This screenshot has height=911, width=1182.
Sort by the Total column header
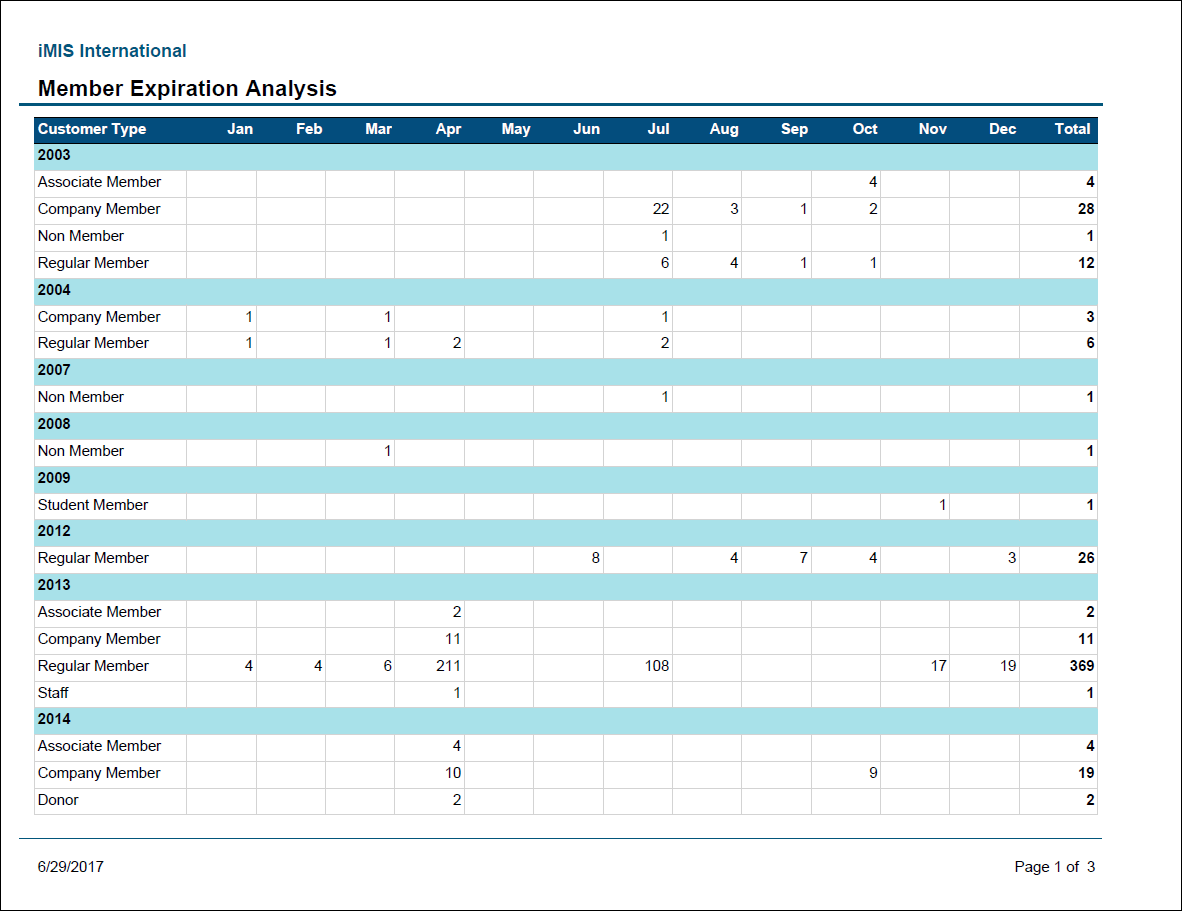pos(1072,129)
